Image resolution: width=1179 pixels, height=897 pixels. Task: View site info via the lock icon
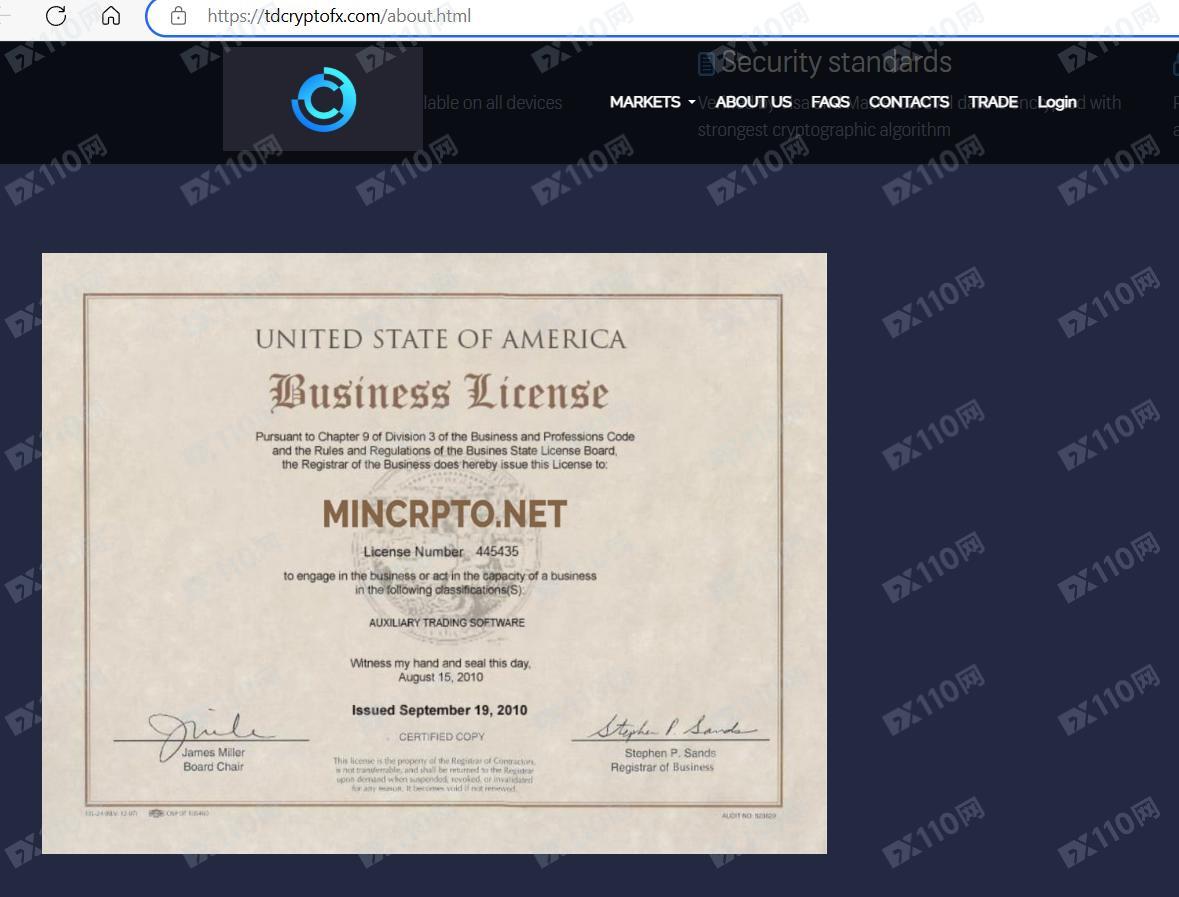pyautogui.click(x=178, y=16)
